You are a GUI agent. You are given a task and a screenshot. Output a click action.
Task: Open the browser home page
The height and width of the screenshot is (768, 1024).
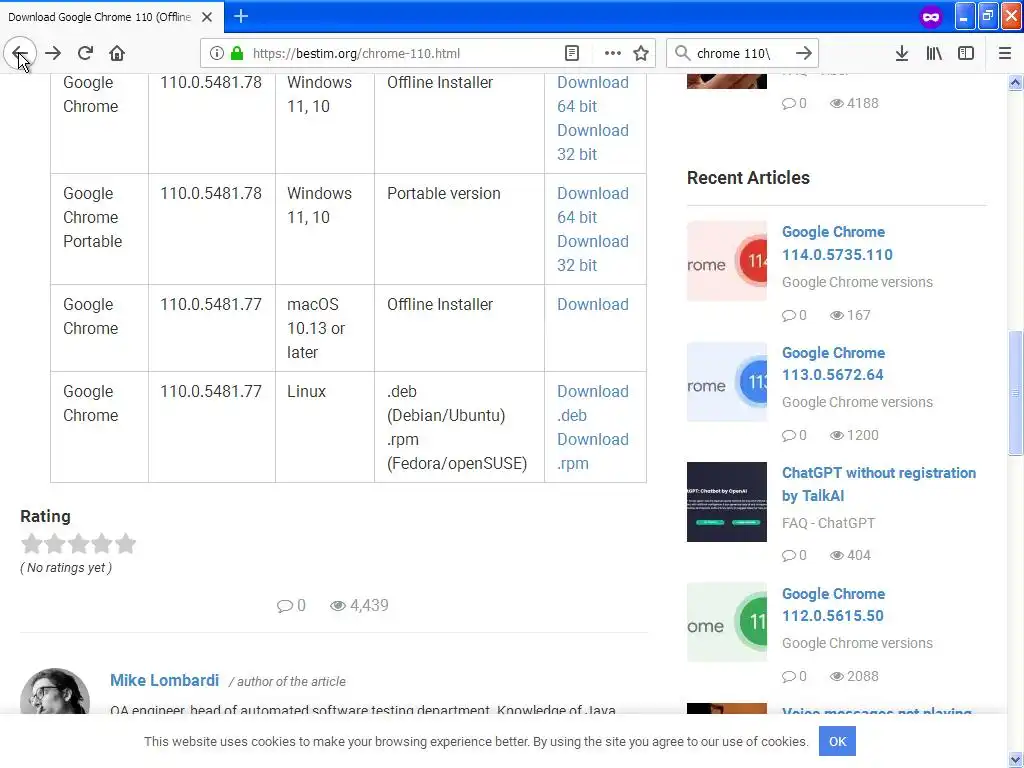click(117, 54)
